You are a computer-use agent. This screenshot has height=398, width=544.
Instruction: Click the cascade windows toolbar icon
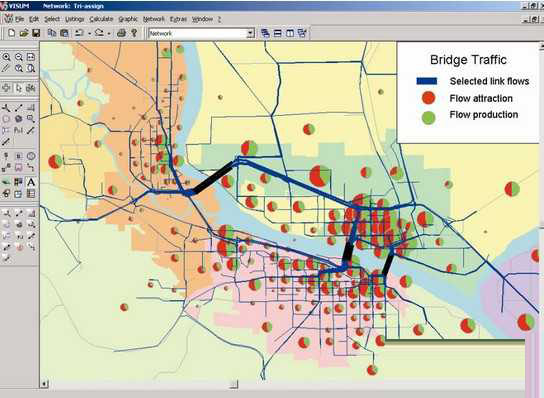pyautogui.click(x=265, y=33)
